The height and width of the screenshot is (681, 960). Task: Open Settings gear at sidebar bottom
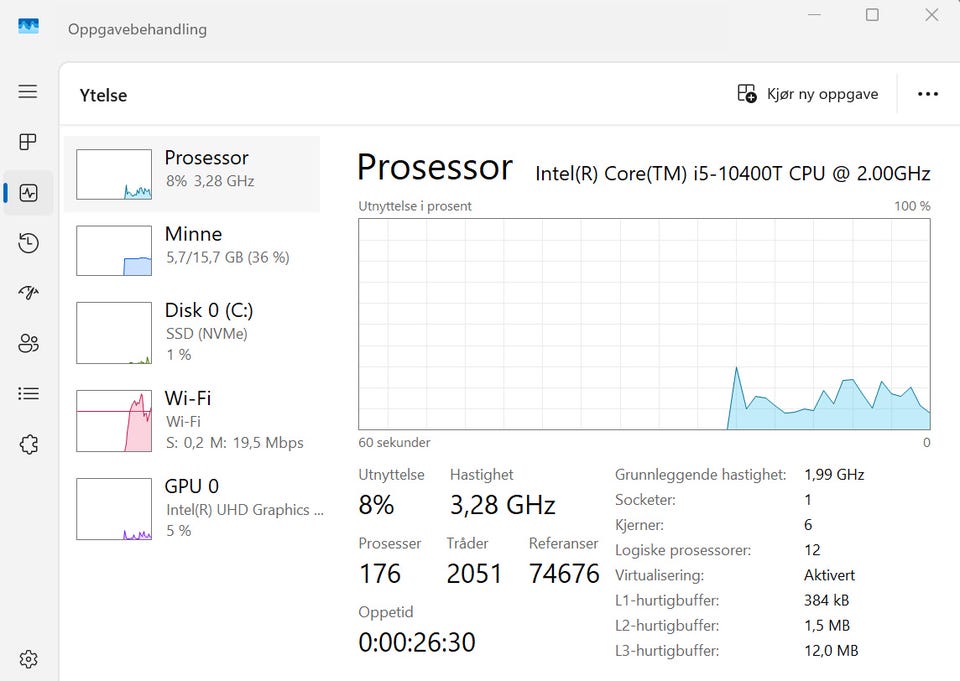(x=28, y=660)
